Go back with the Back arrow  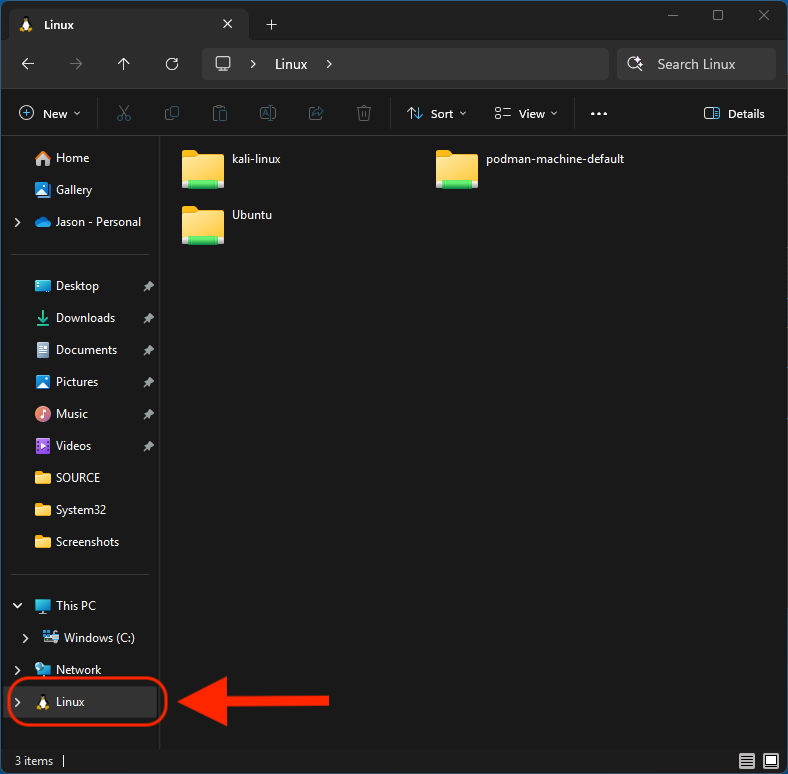coord(28,64)
